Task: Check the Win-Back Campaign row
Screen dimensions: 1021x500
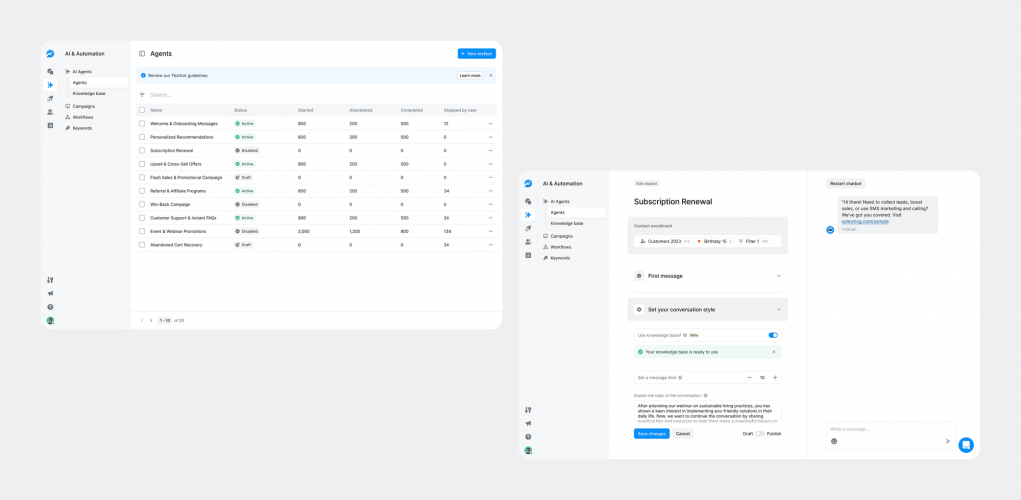Action: [x=142, y=204]
